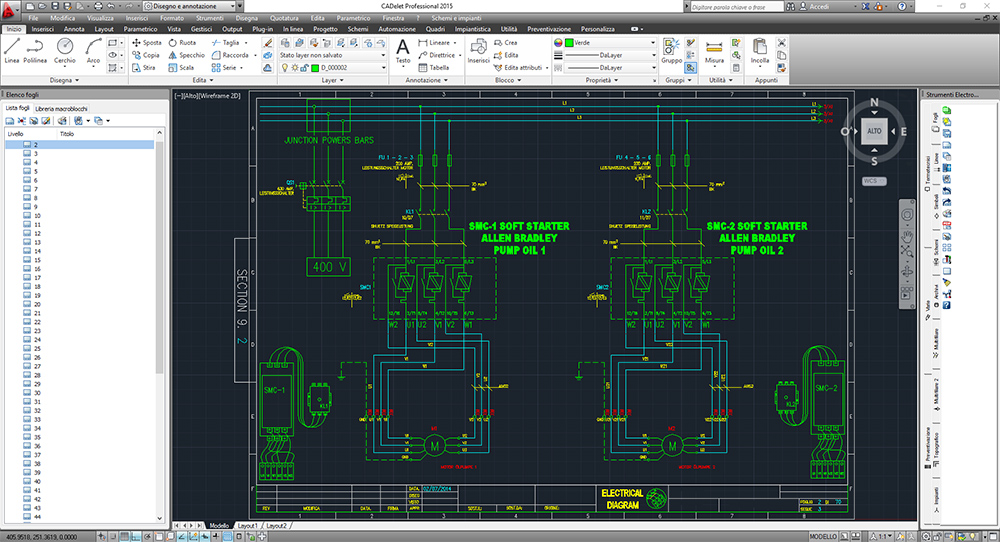The height and width of the screenshot is (542, 1000).
Task: Click the Sposta move button
Action: (x=147, y=43)
